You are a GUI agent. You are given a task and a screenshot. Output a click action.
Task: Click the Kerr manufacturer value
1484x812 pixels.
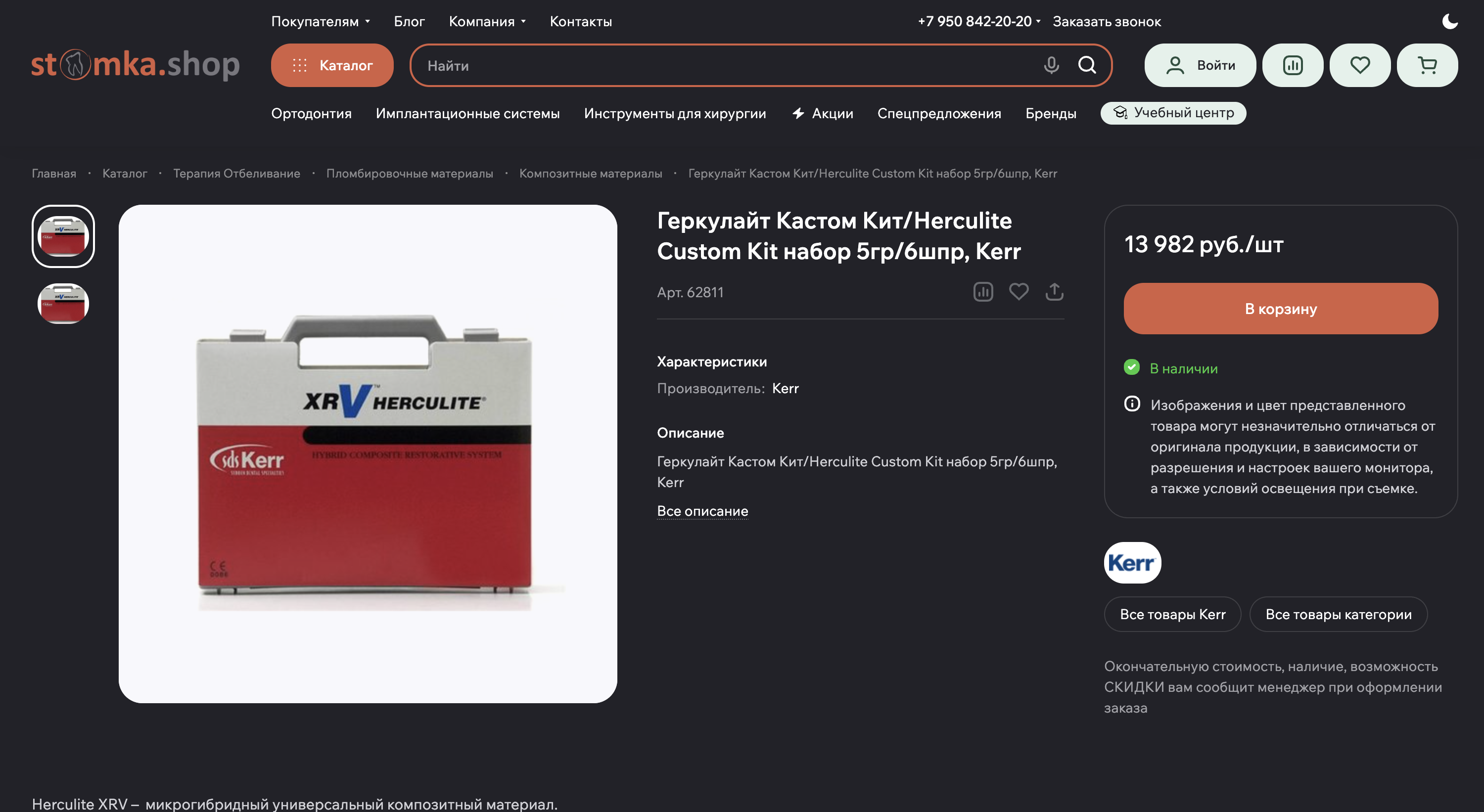(x=785, y=388)
